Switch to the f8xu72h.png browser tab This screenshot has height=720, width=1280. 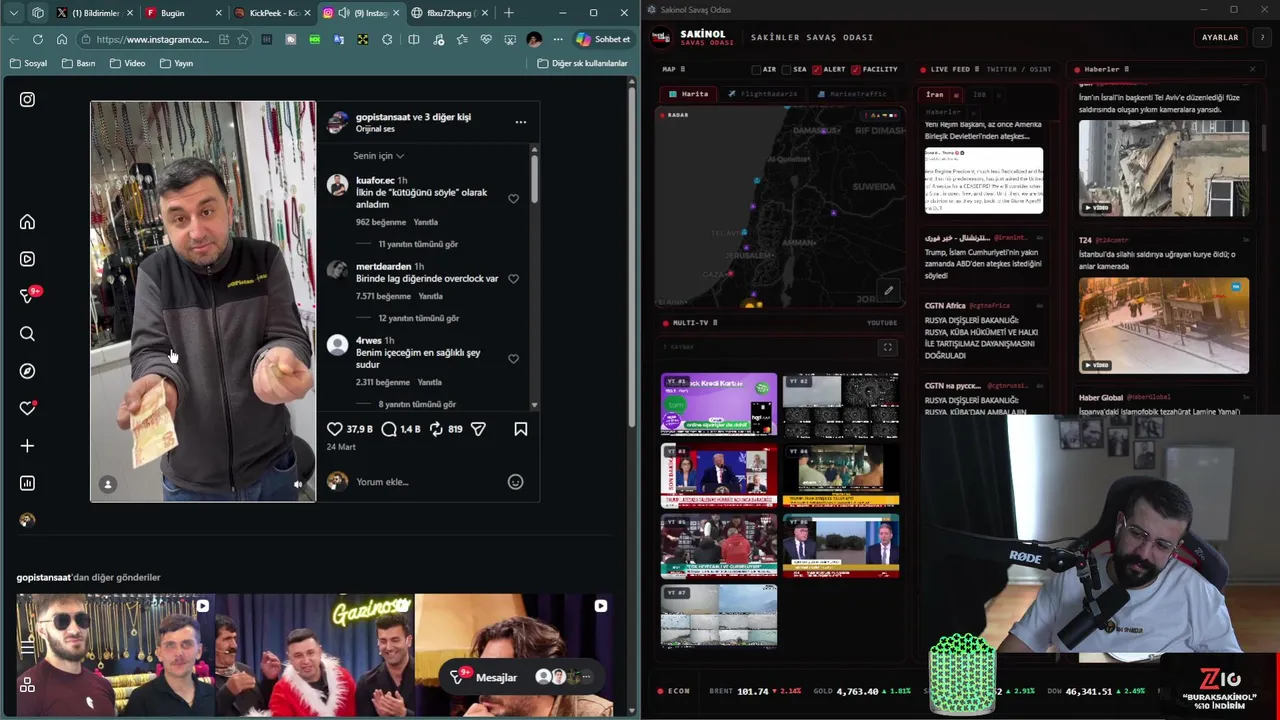click(x=448, y=13)
